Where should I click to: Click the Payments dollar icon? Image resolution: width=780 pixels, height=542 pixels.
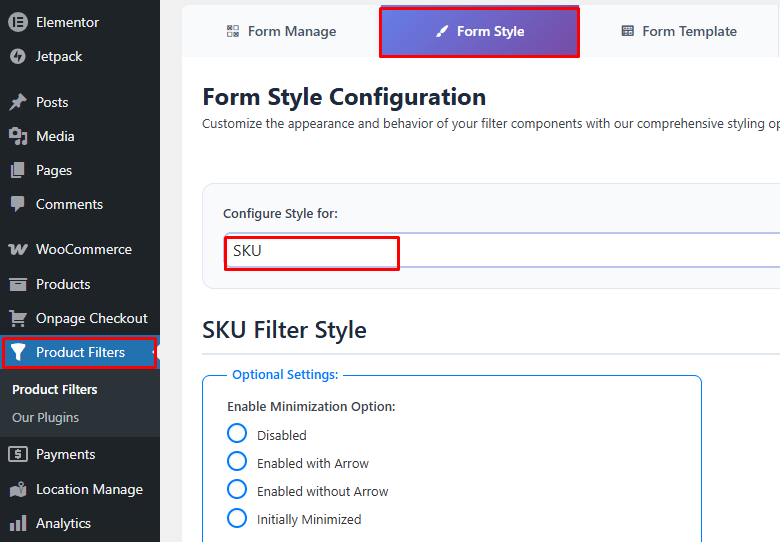click(18, 454)
